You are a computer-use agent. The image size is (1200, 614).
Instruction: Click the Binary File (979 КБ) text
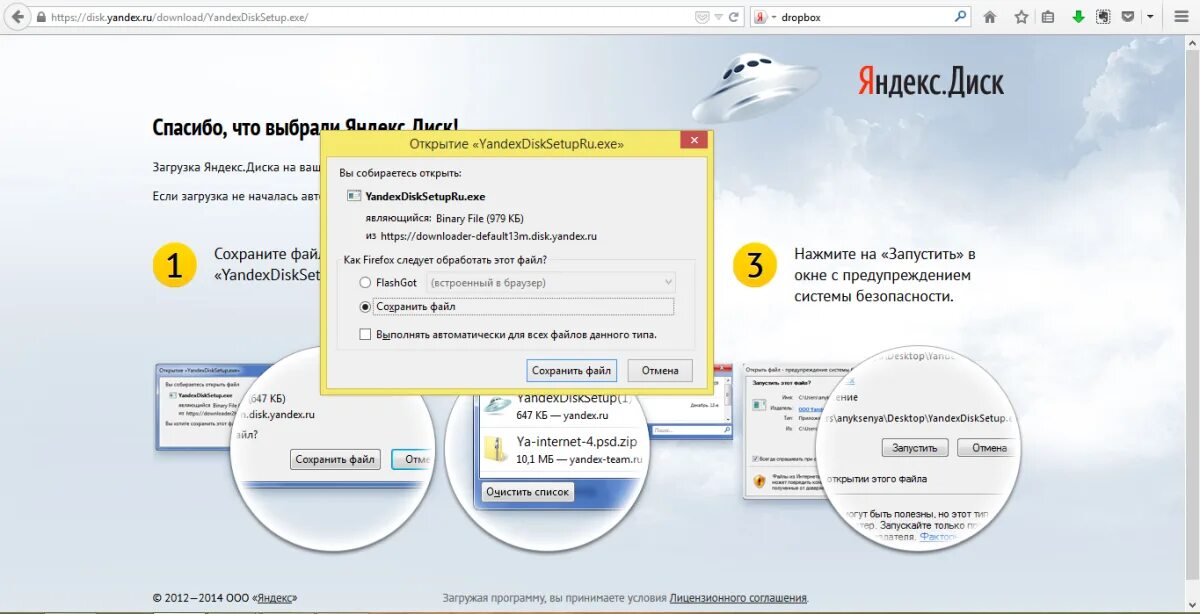coord(480,218)
